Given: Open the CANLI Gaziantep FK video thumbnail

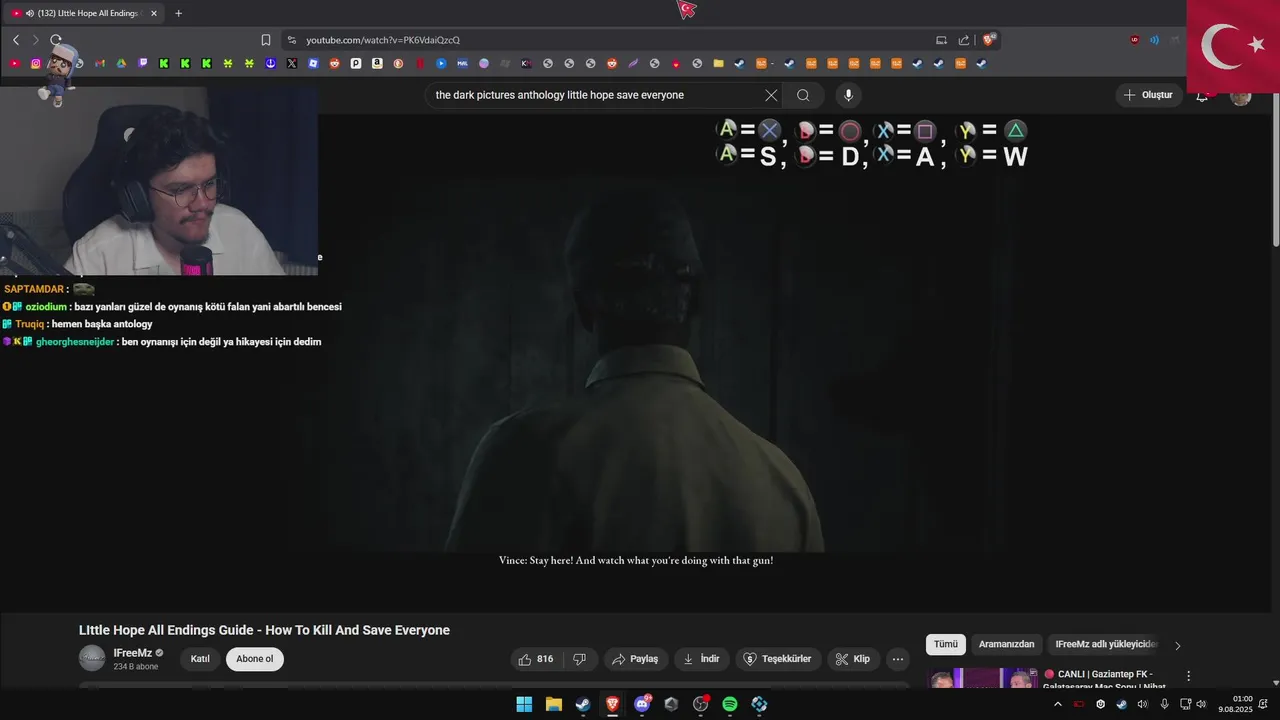Looking at the screenshot, I should point(981,679).
